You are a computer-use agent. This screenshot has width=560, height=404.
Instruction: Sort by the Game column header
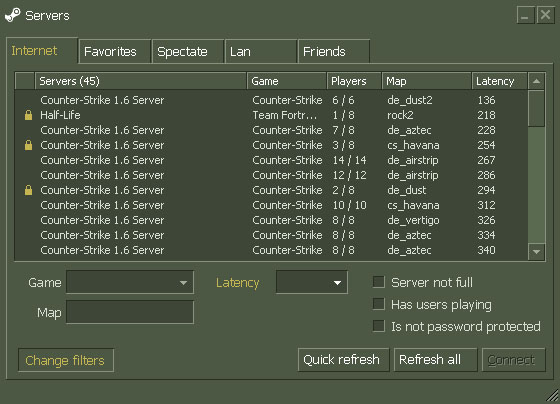[287, 81]
